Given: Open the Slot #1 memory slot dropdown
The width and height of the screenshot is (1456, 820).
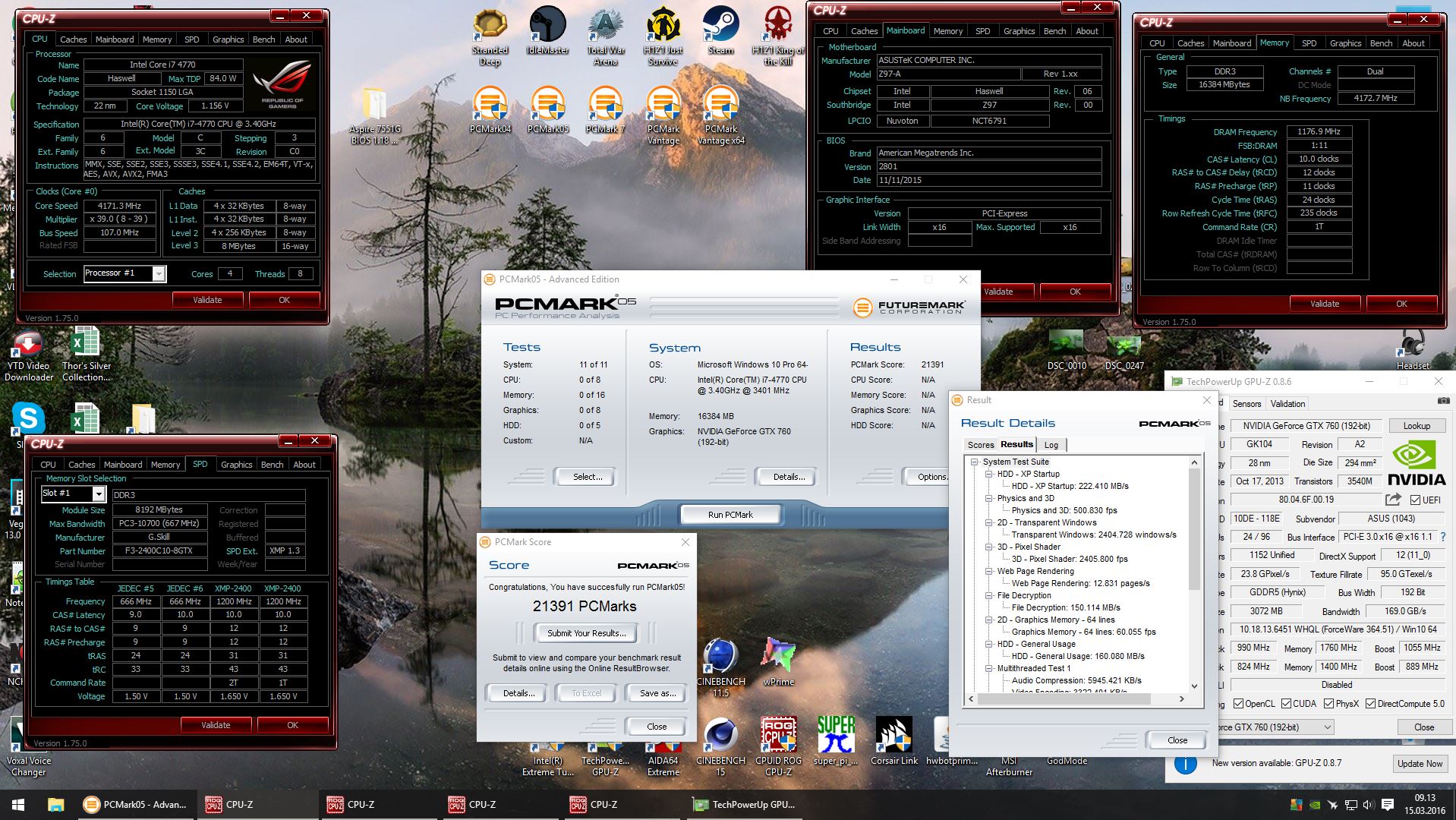Looking at the screenshot, I should click(99, 494).
